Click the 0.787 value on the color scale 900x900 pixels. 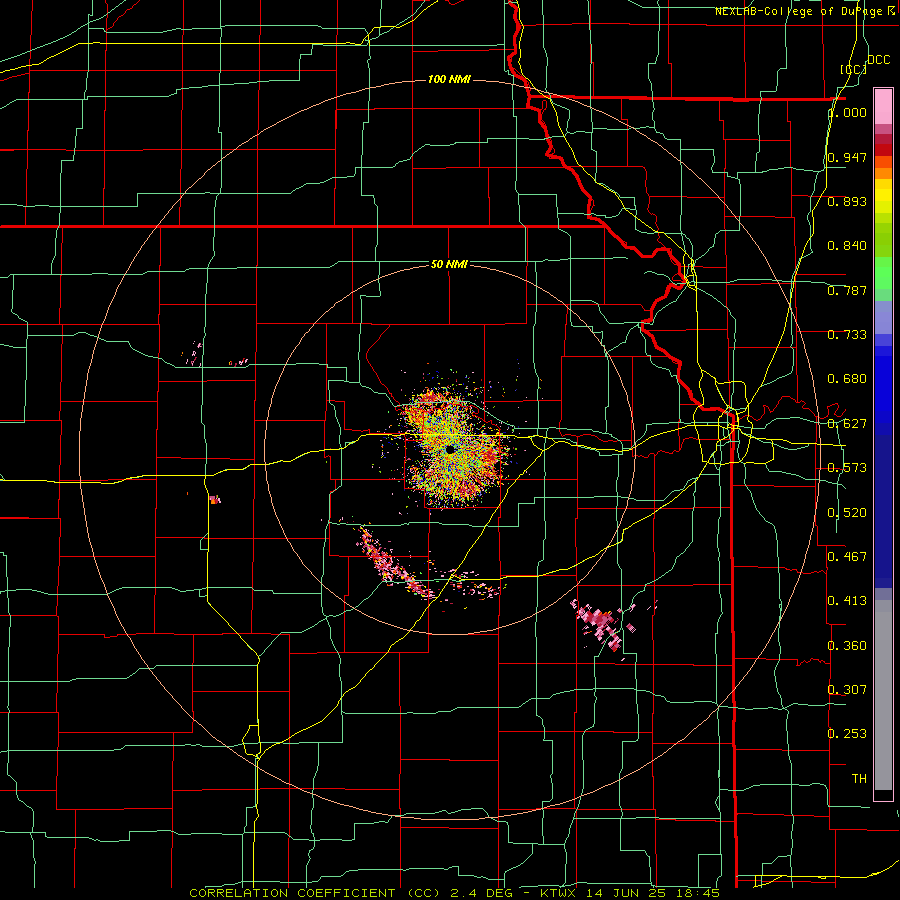coord(847,290)
